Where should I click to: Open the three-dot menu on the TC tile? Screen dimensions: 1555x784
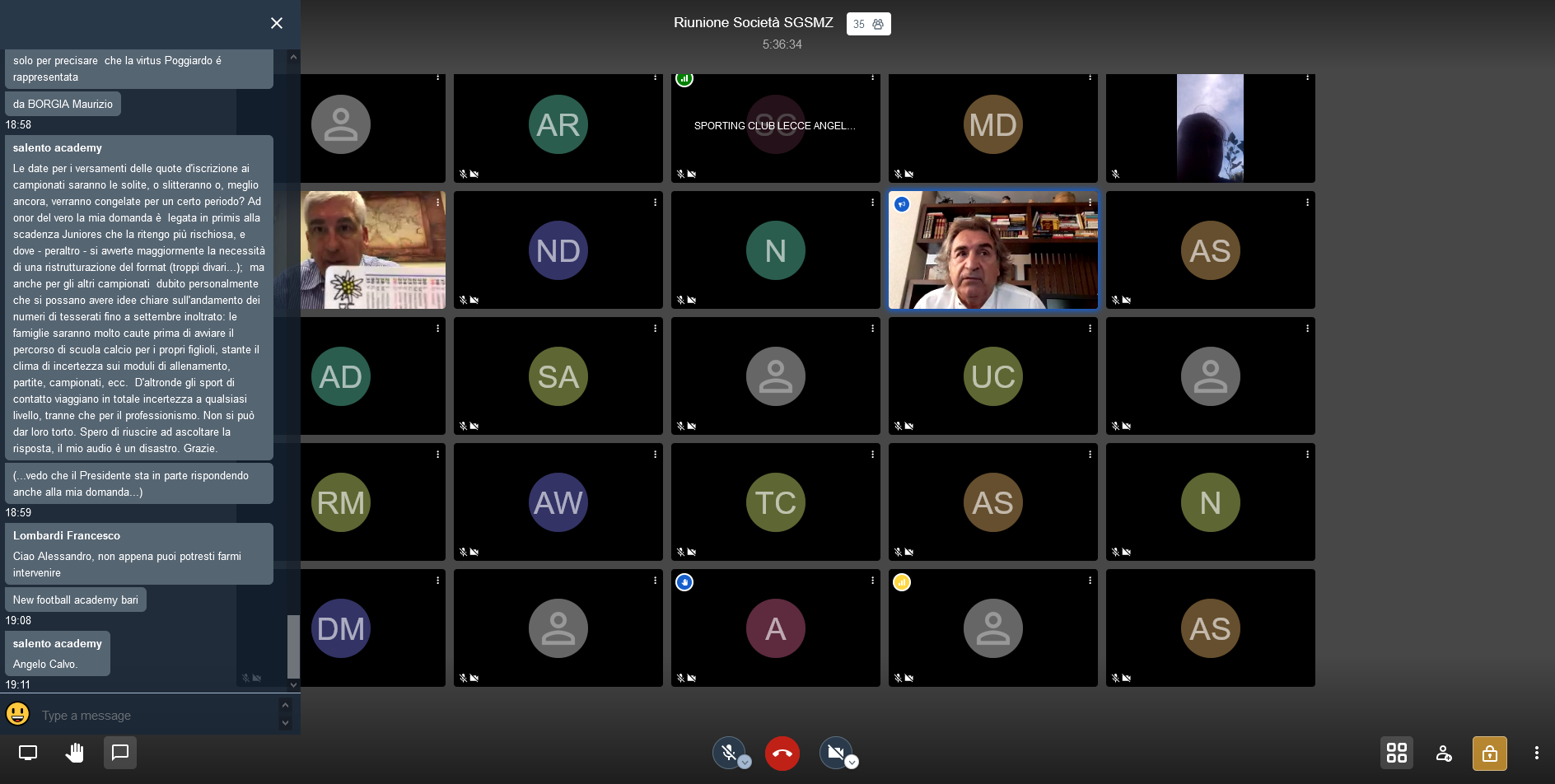click(x=872, y=455)
